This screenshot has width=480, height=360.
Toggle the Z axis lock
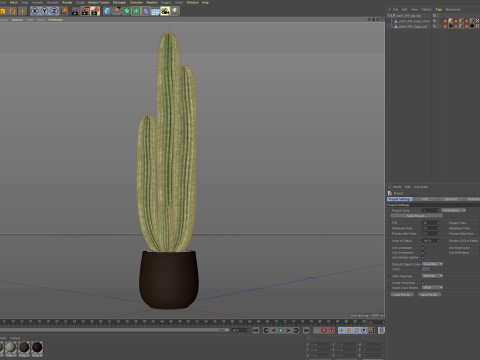pos(54,11)
